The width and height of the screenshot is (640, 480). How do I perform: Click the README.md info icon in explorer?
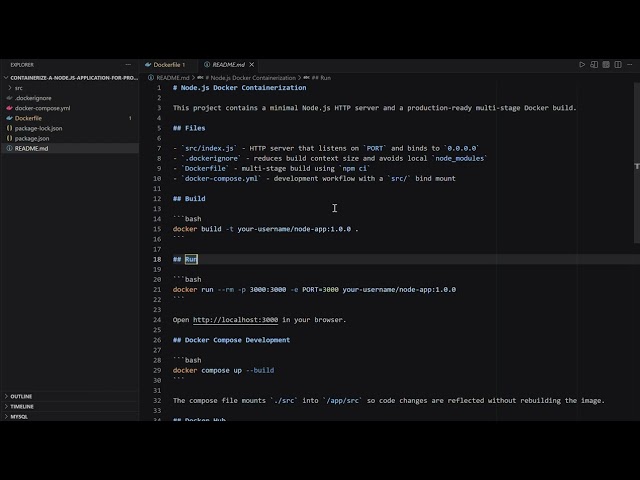9,148
